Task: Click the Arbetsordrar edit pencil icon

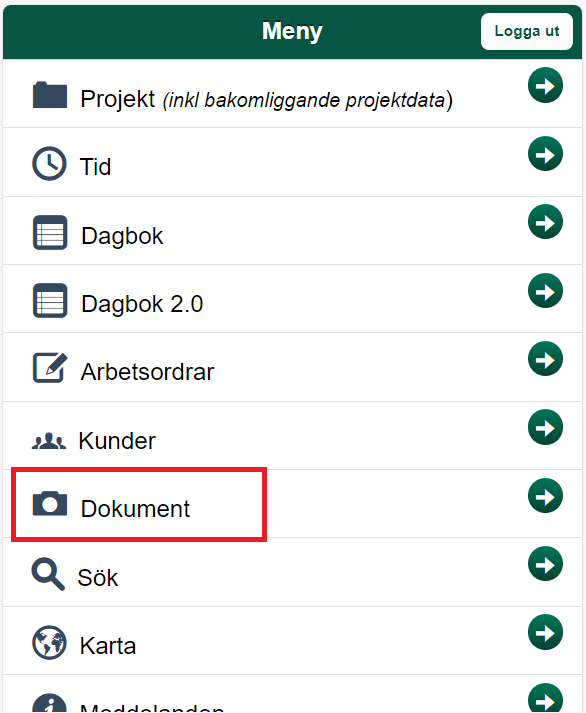Action: tap(50, 367)
